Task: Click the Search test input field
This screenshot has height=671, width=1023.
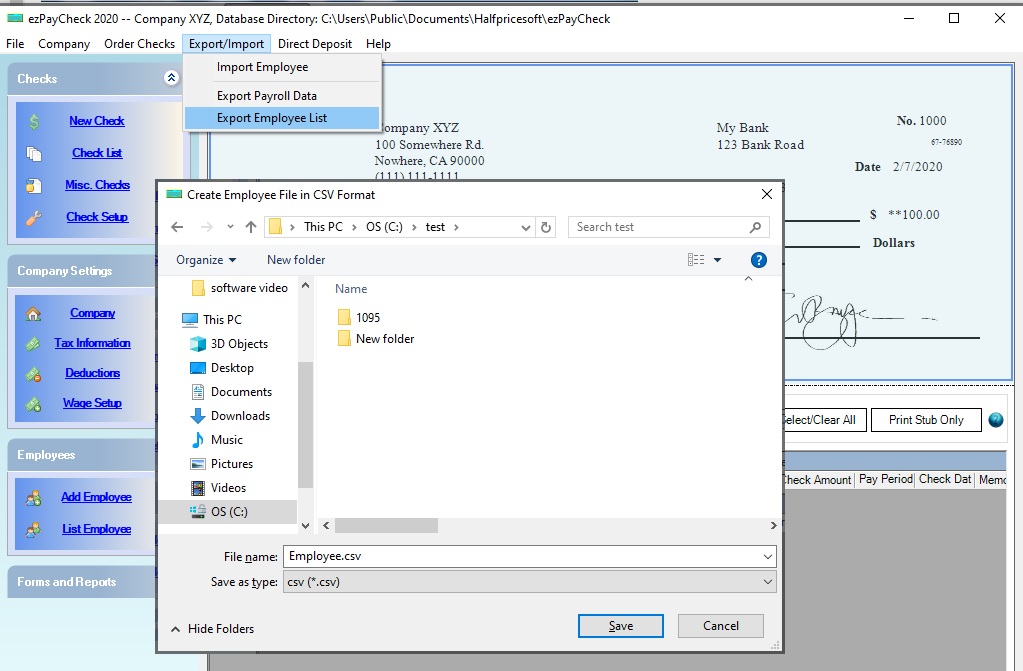Action: pos(660,227)
